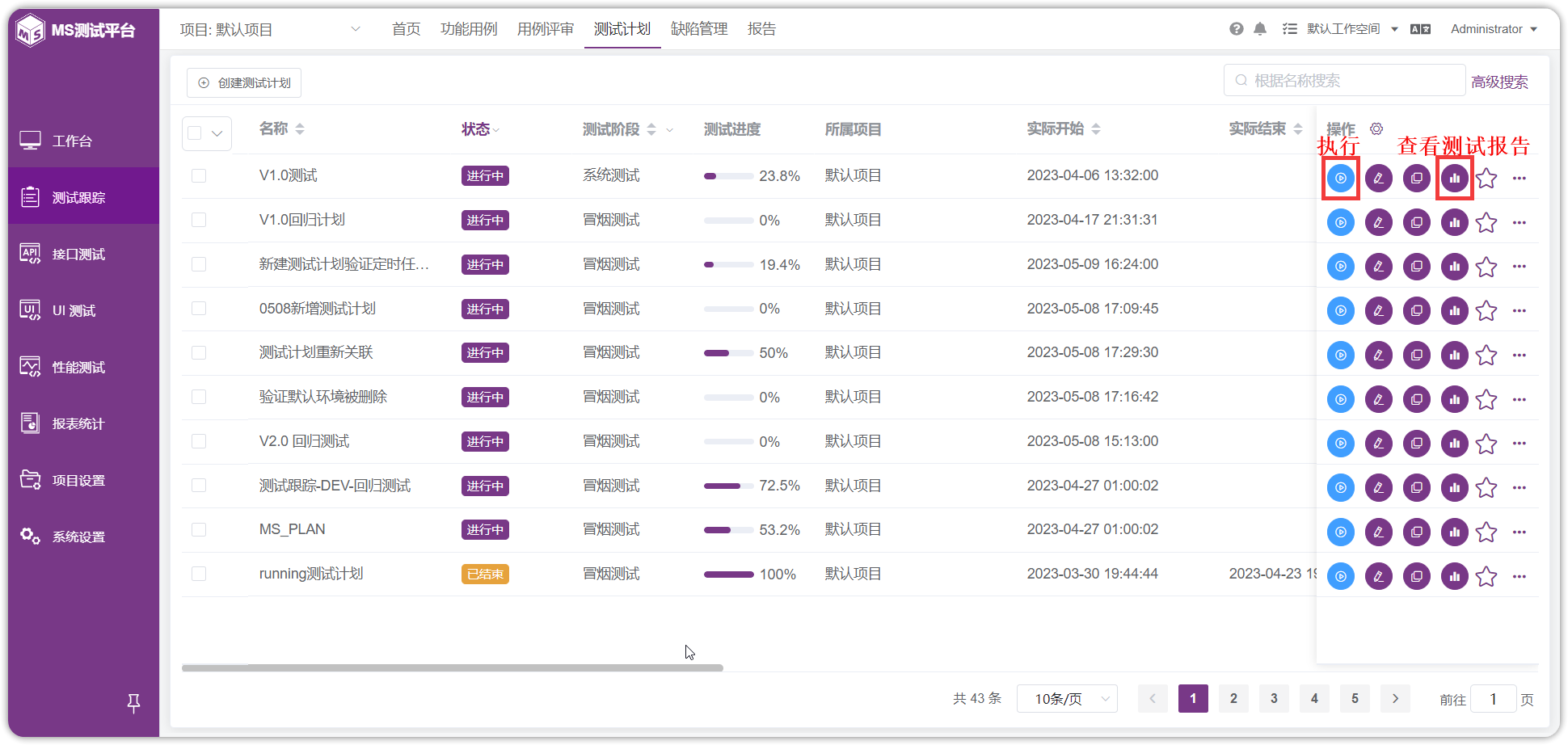Expand the 项目: 默认项目 selector
Screen dimensions: 1568x745
270,30
